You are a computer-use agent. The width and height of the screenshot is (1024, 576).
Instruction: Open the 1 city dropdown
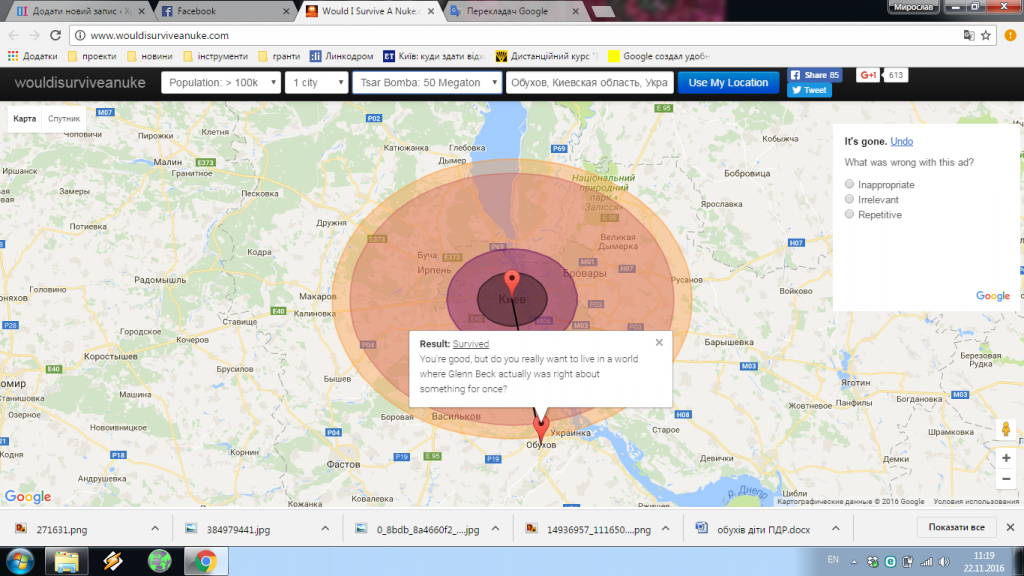click(317, 82)
